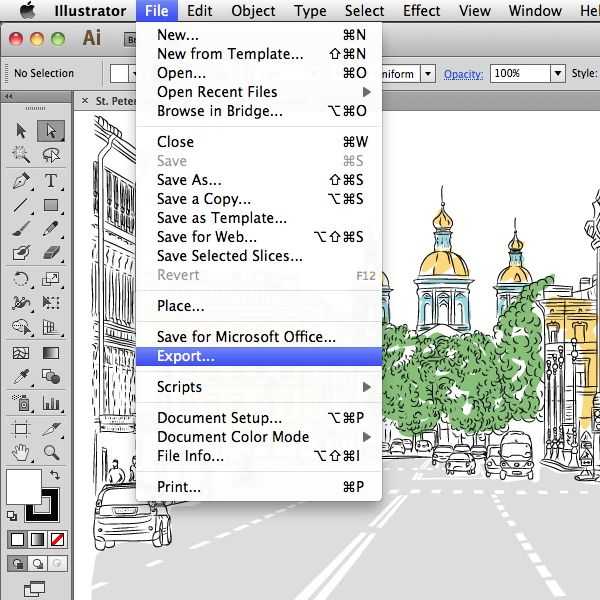Change the Screen Mode

(34, 589)
